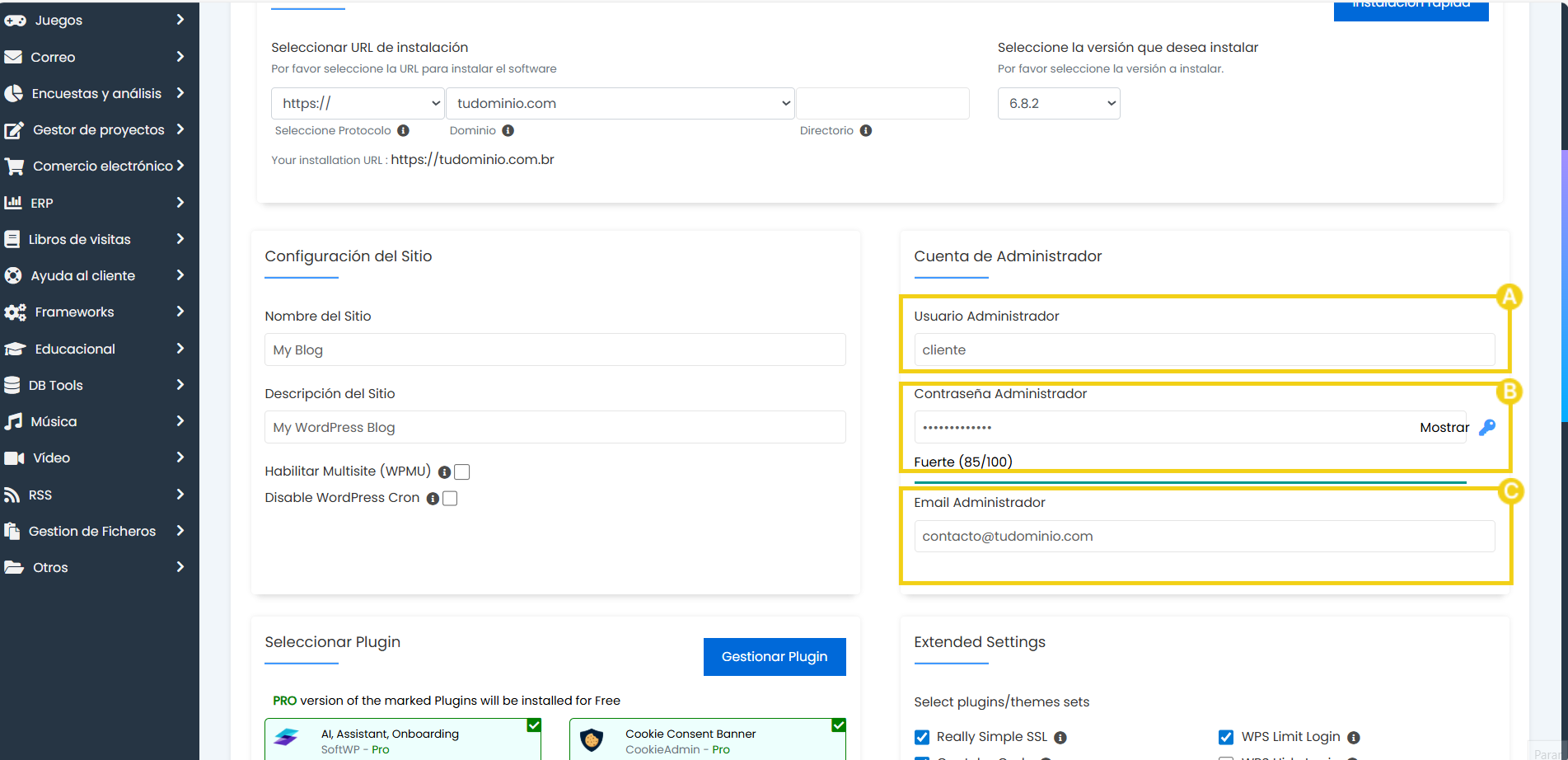Viewport: 1568px width, 760px height.
Task: Open the https:// protocol dropdown
Action: coord(358,103)
